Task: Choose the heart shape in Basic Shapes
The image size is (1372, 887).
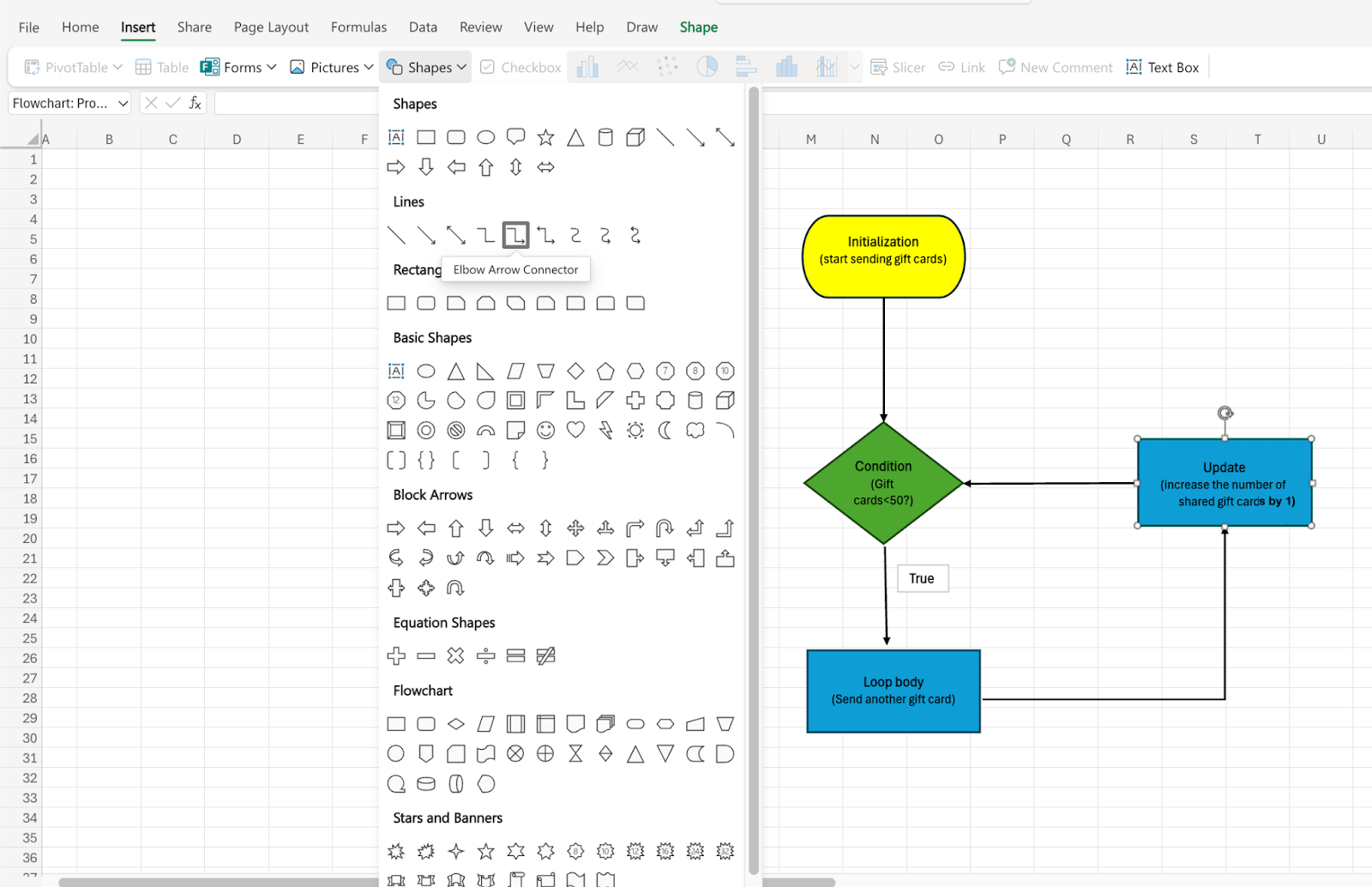Action: click(x=575, y=431)
